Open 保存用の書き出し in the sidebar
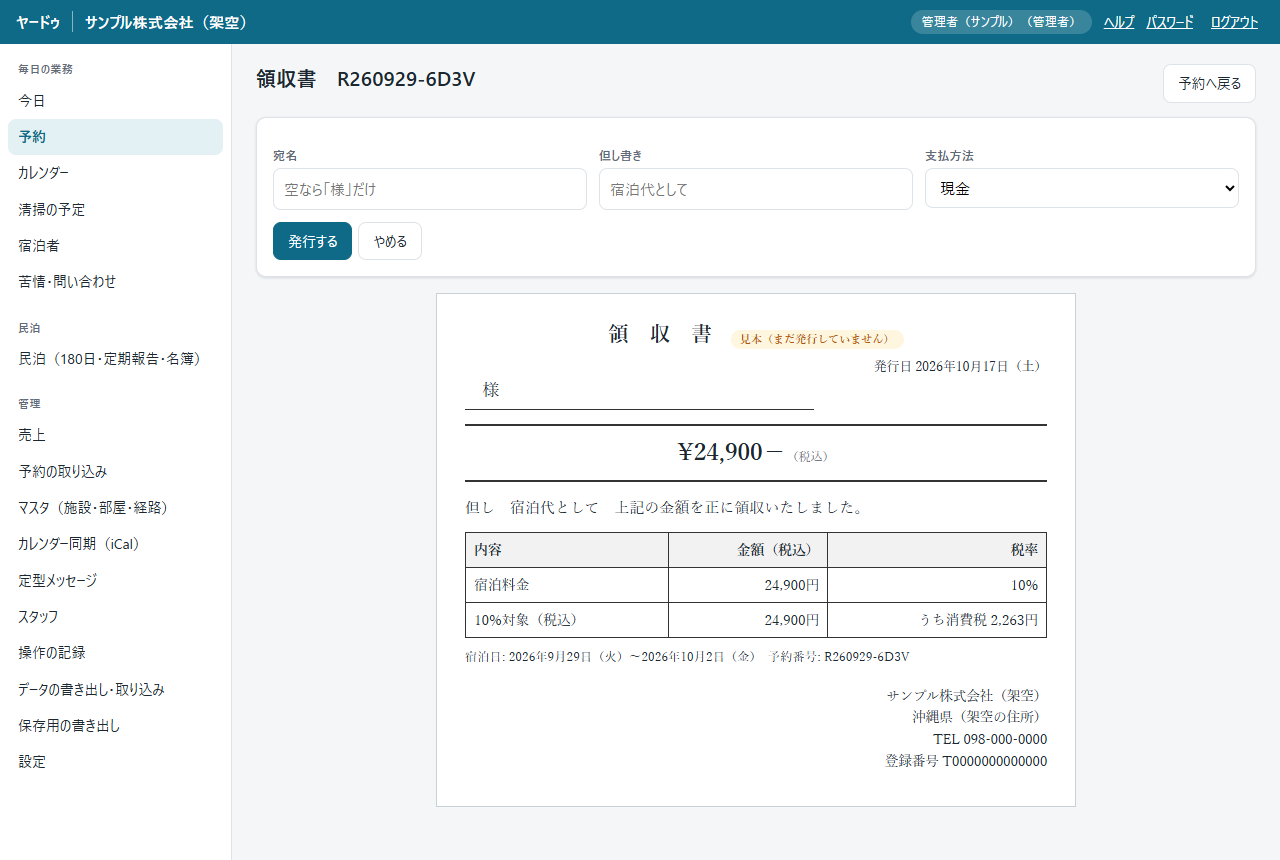This screenshot has height=860, width=1280. [115, 725]
